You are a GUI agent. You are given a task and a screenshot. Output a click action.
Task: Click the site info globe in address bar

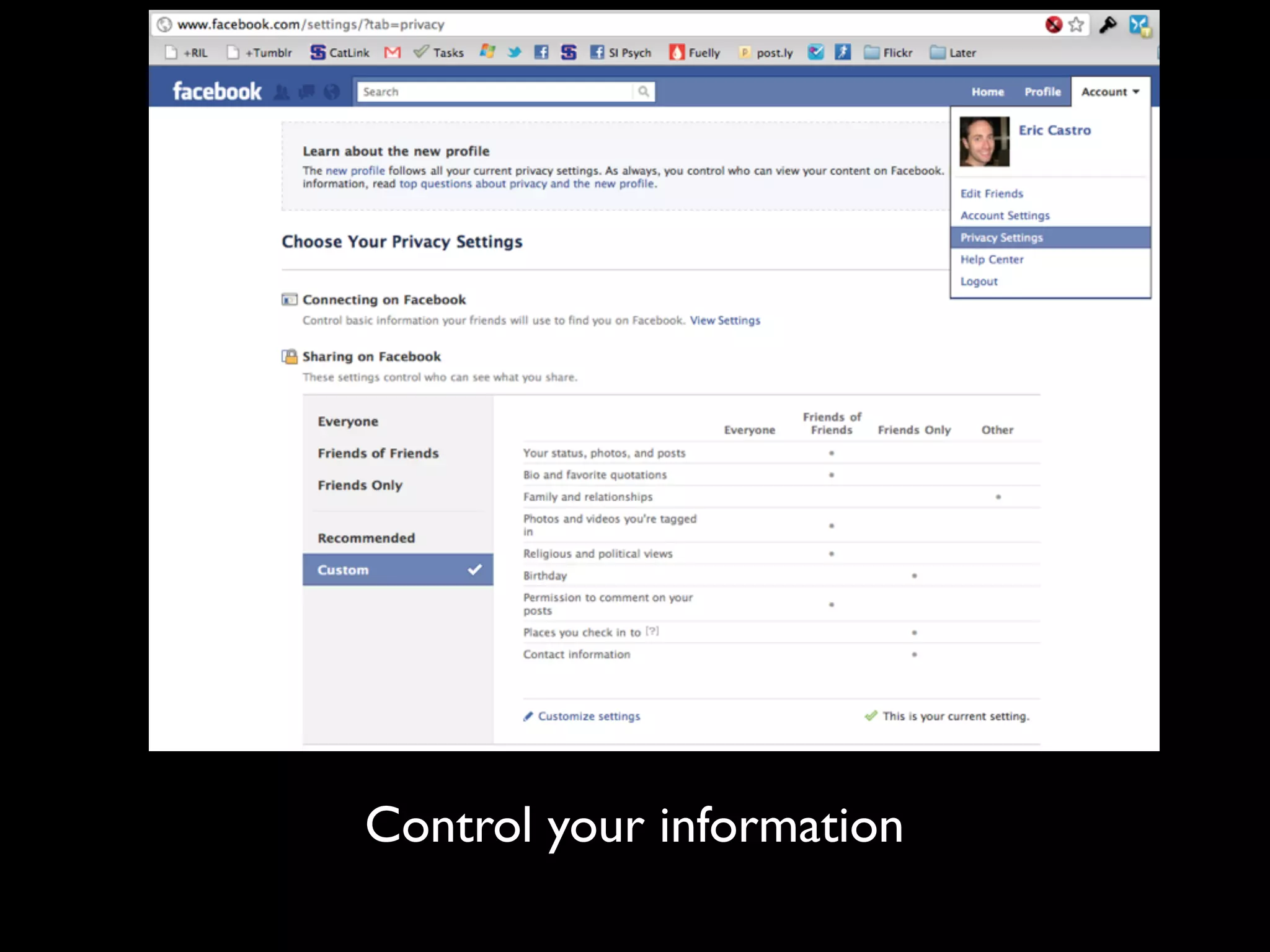pos(164,25)
